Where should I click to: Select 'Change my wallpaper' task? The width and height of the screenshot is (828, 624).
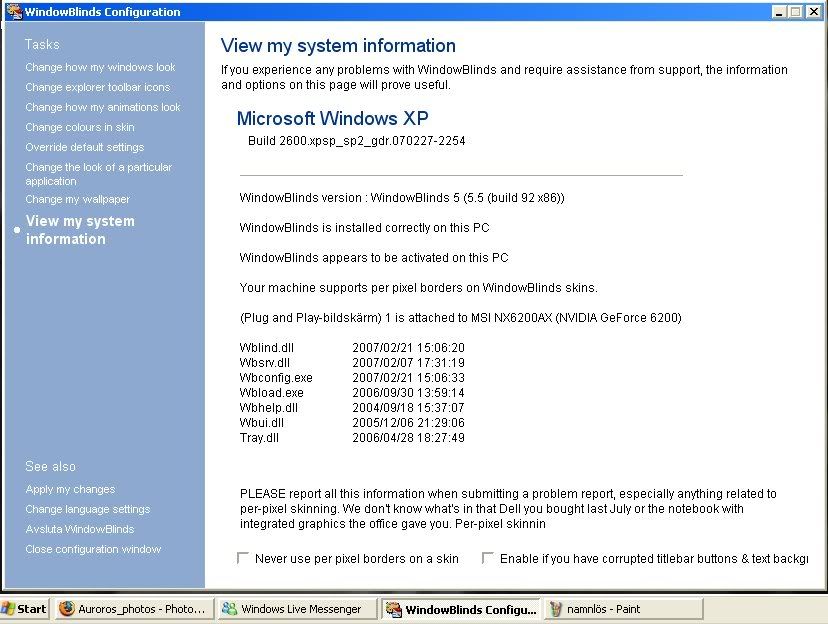78,199
